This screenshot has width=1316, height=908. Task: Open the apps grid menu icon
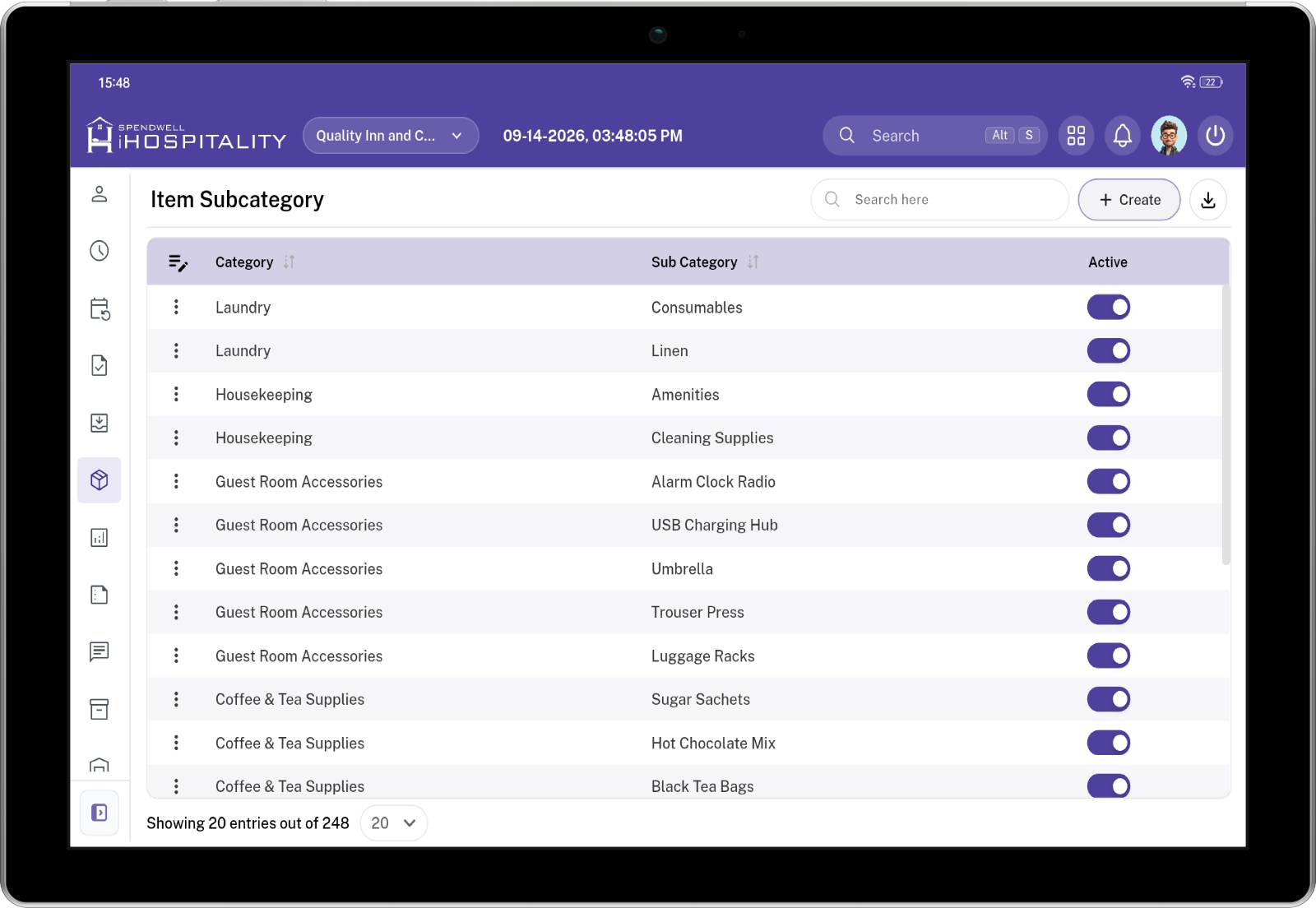tap(1076, 136)
